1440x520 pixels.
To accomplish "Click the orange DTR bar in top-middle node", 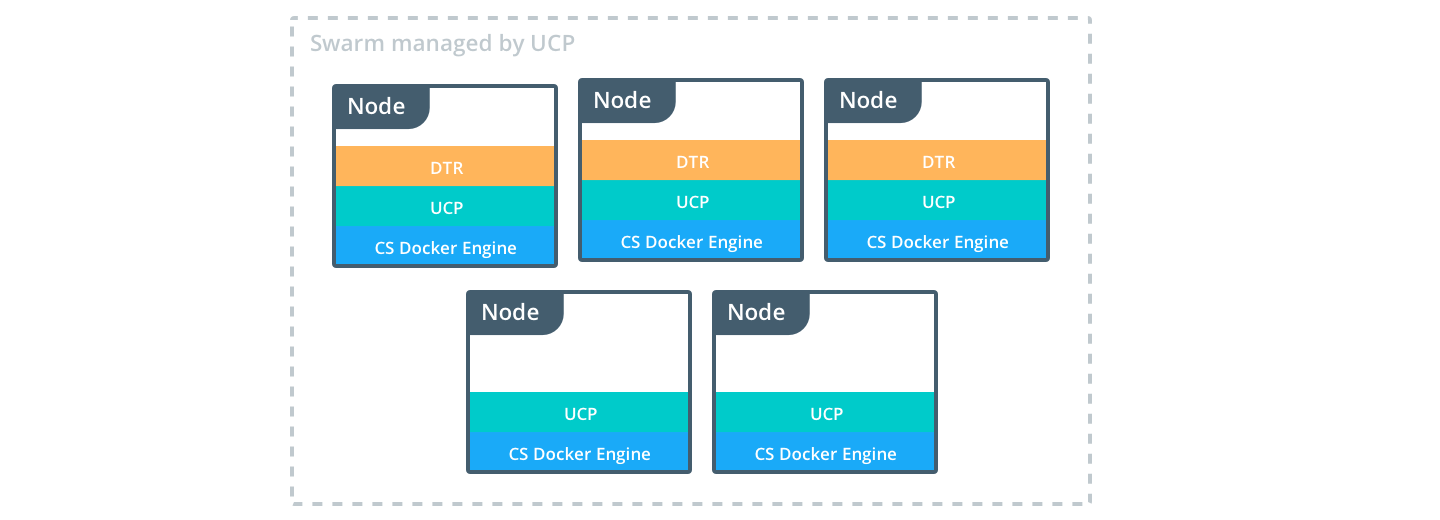I will pos(691,161).
